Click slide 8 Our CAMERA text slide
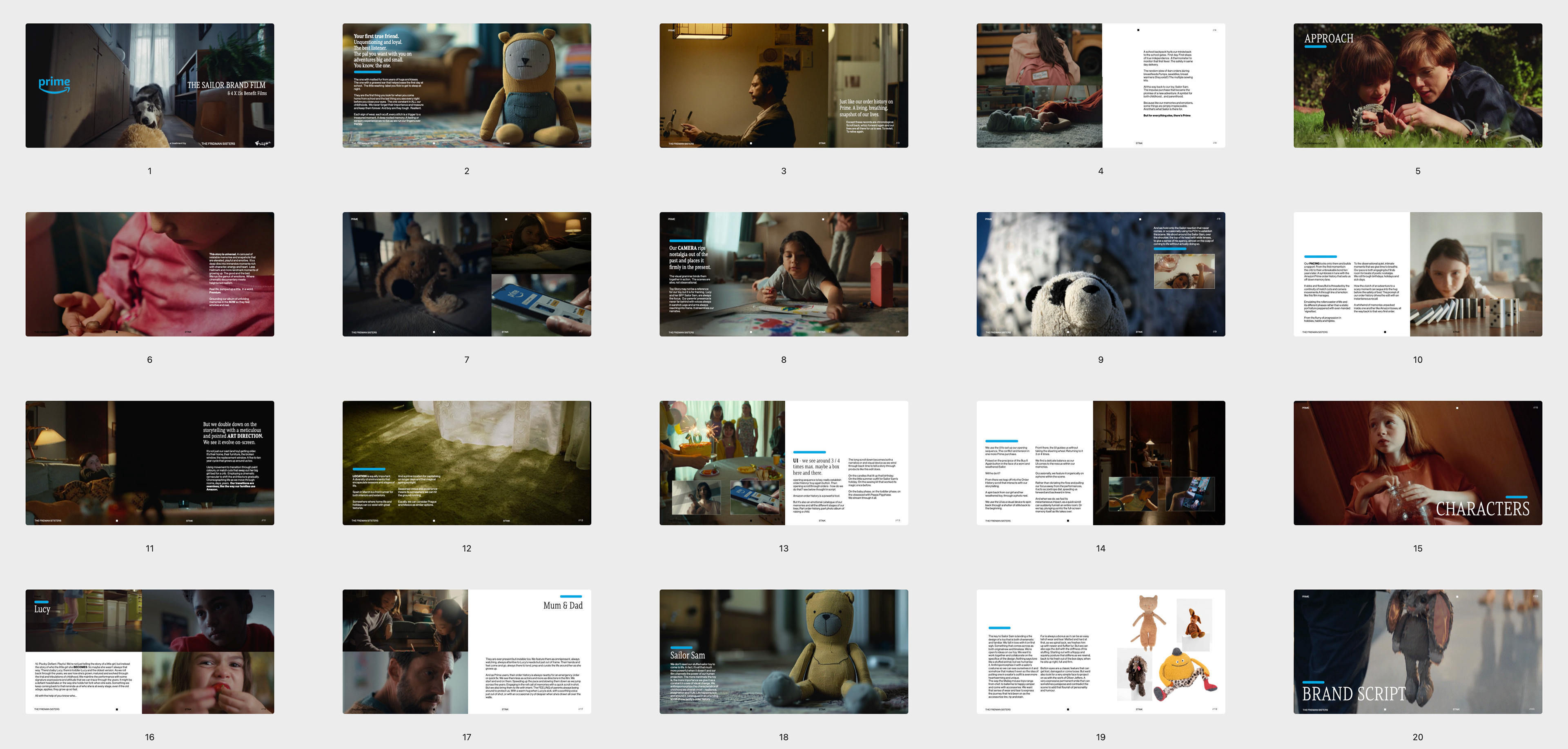1568x749 pixels. (x=784, y=274)
